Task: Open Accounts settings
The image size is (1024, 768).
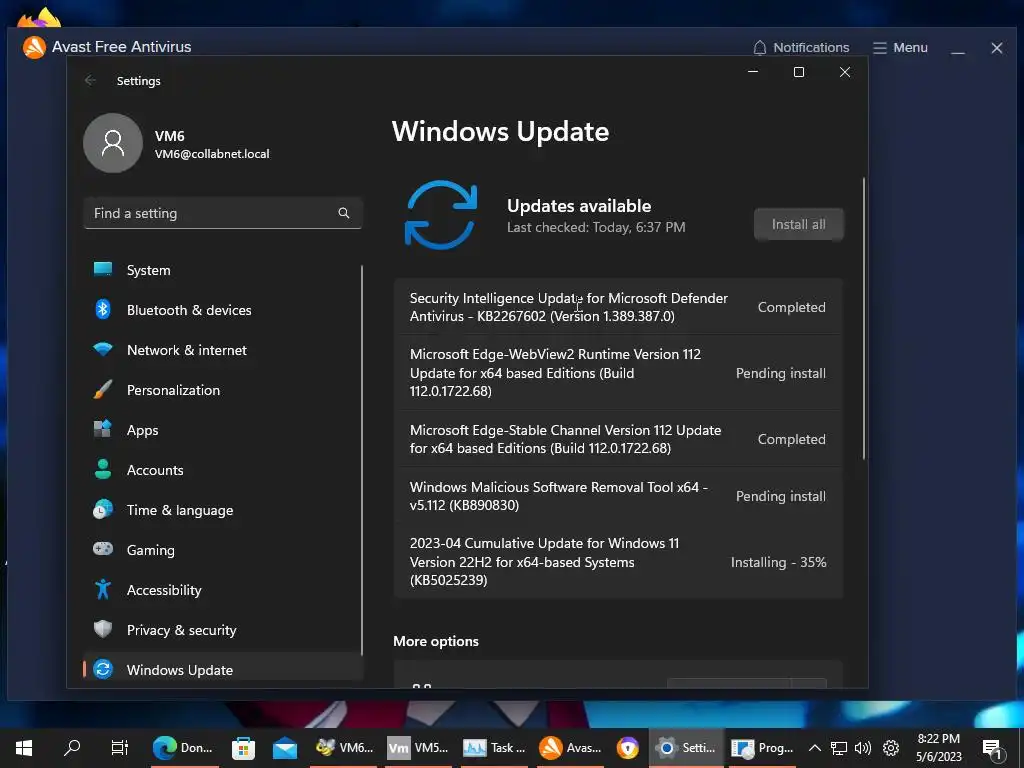Action: click(x=222, y=470)
